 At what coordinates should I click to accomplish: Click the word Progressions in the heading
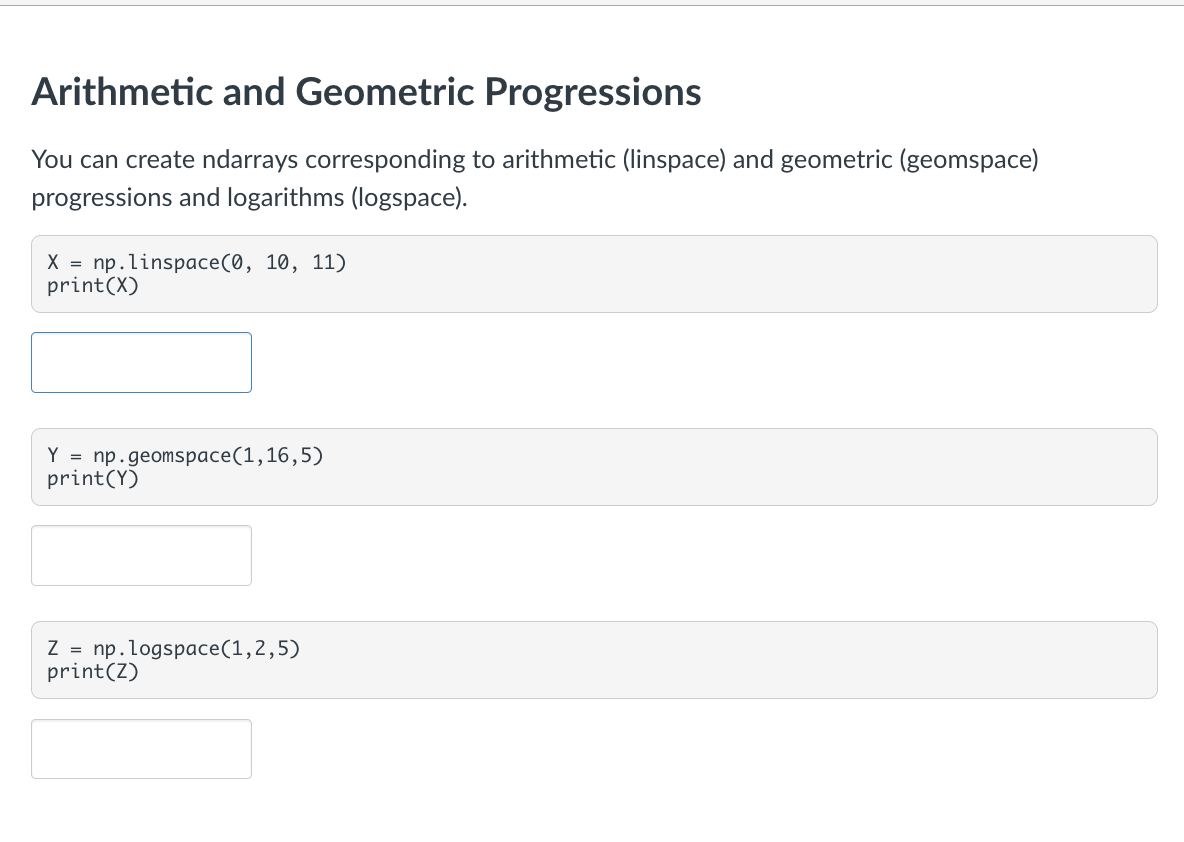click(593, 92)
